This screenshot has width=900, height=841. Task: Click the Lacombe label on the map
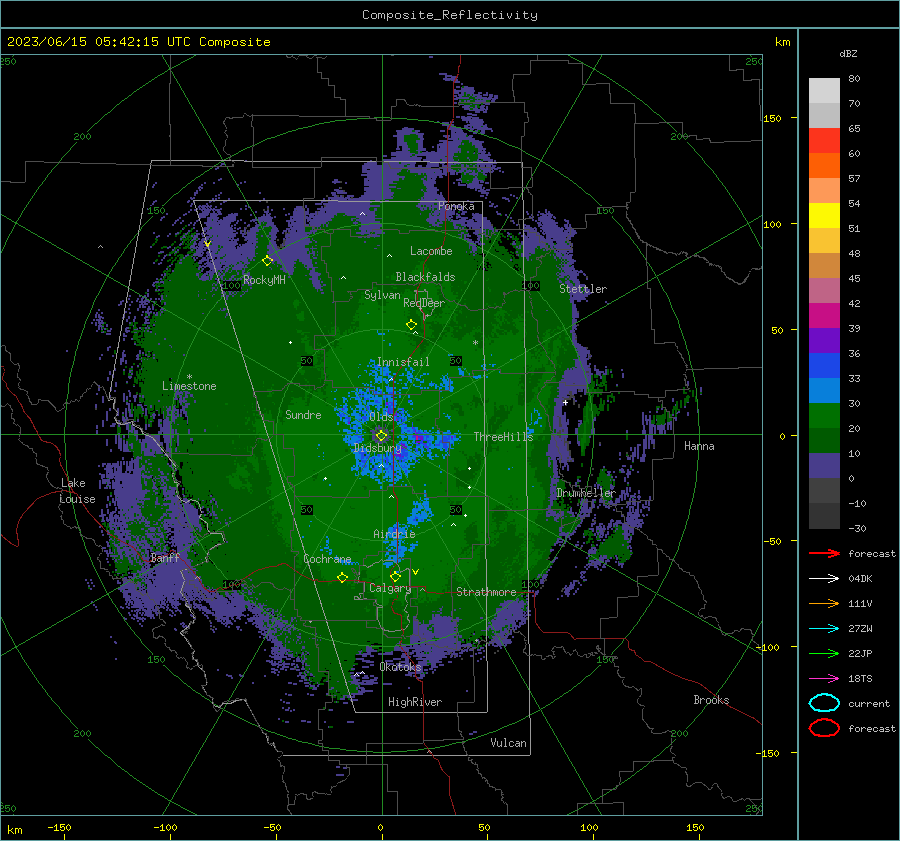coord(431,251)
